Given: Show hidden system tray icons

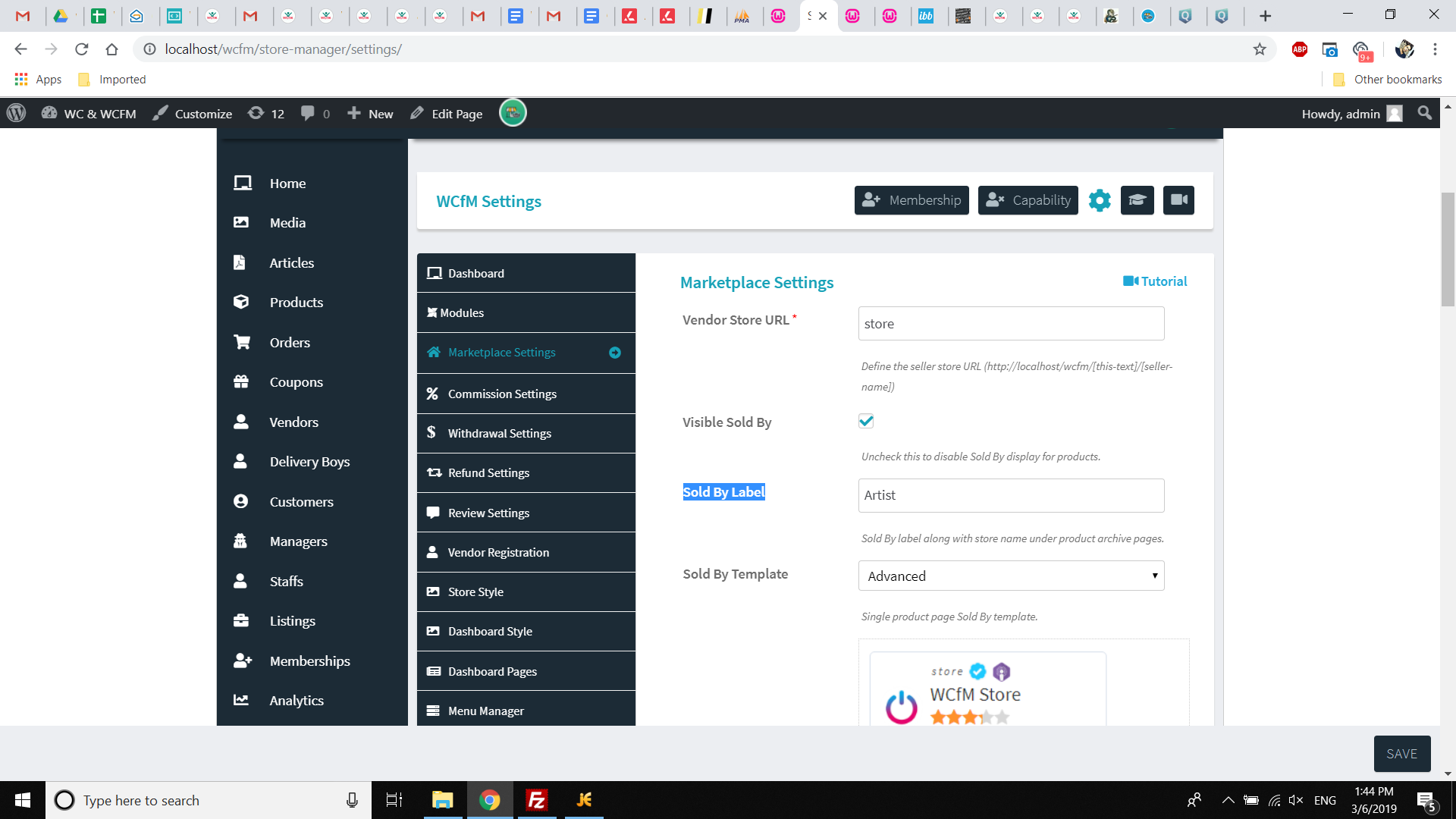Looking at the screenshot, I should [1228, 800].
